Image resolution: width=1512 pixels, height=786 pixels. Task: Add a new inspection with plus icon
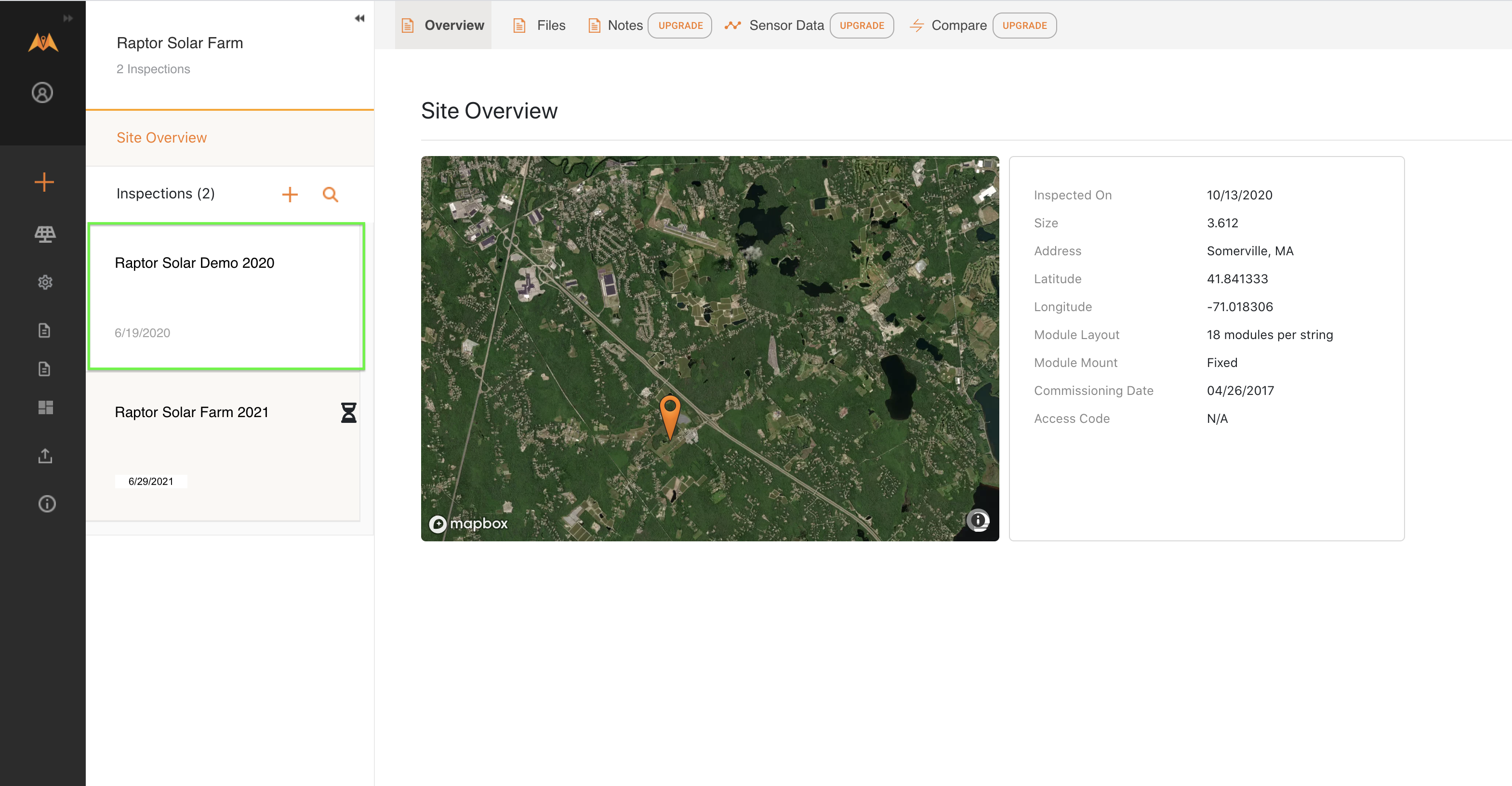[x=290, y=194]
